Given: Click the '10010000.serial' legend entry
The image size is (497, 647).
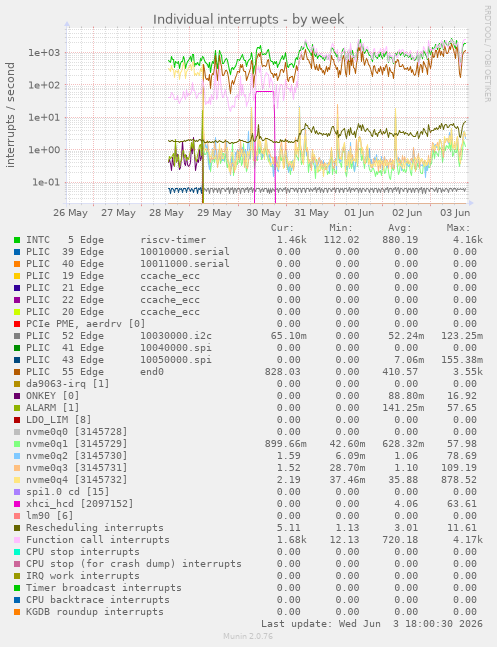Looking at the screenshot, I should pos(185,252).
